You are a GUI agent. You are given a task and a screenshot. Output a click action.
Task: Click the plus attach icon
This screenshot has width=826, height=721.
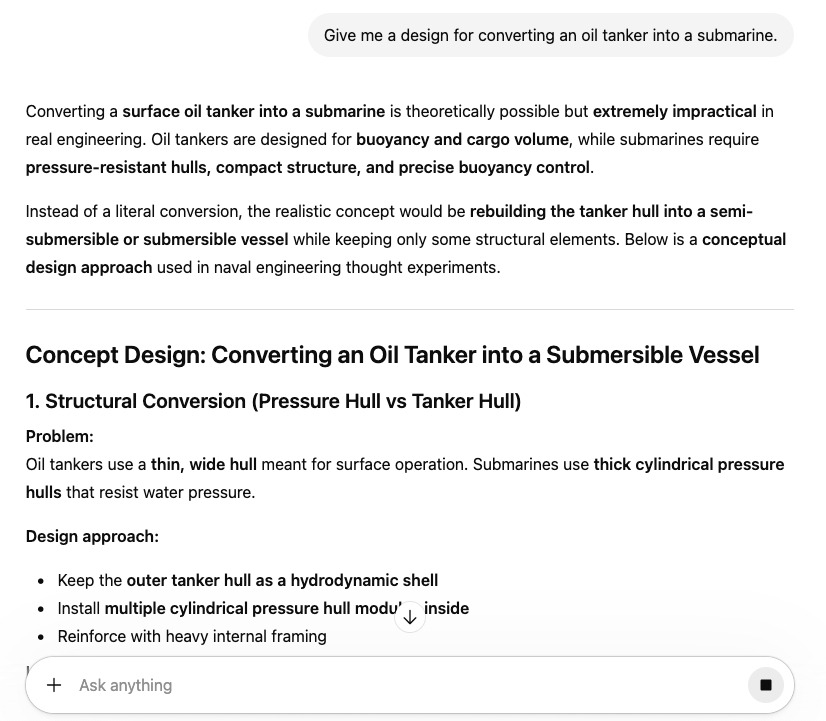[x=54, y=685]
